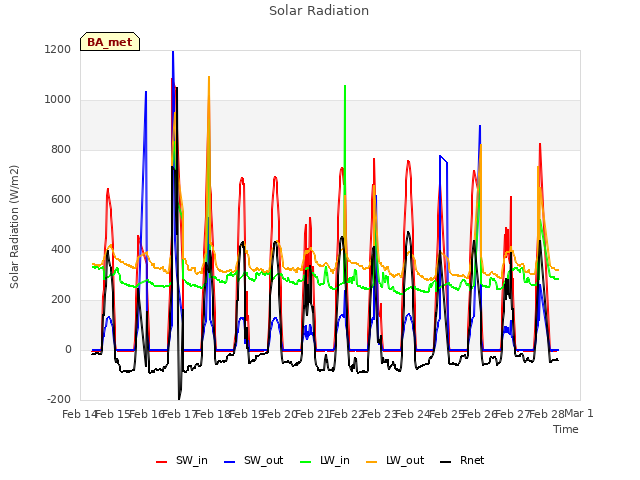Click the red SW_in legend swatch
Screen dimensions: 640x480
pyautogui.click(x=162, y=462)
